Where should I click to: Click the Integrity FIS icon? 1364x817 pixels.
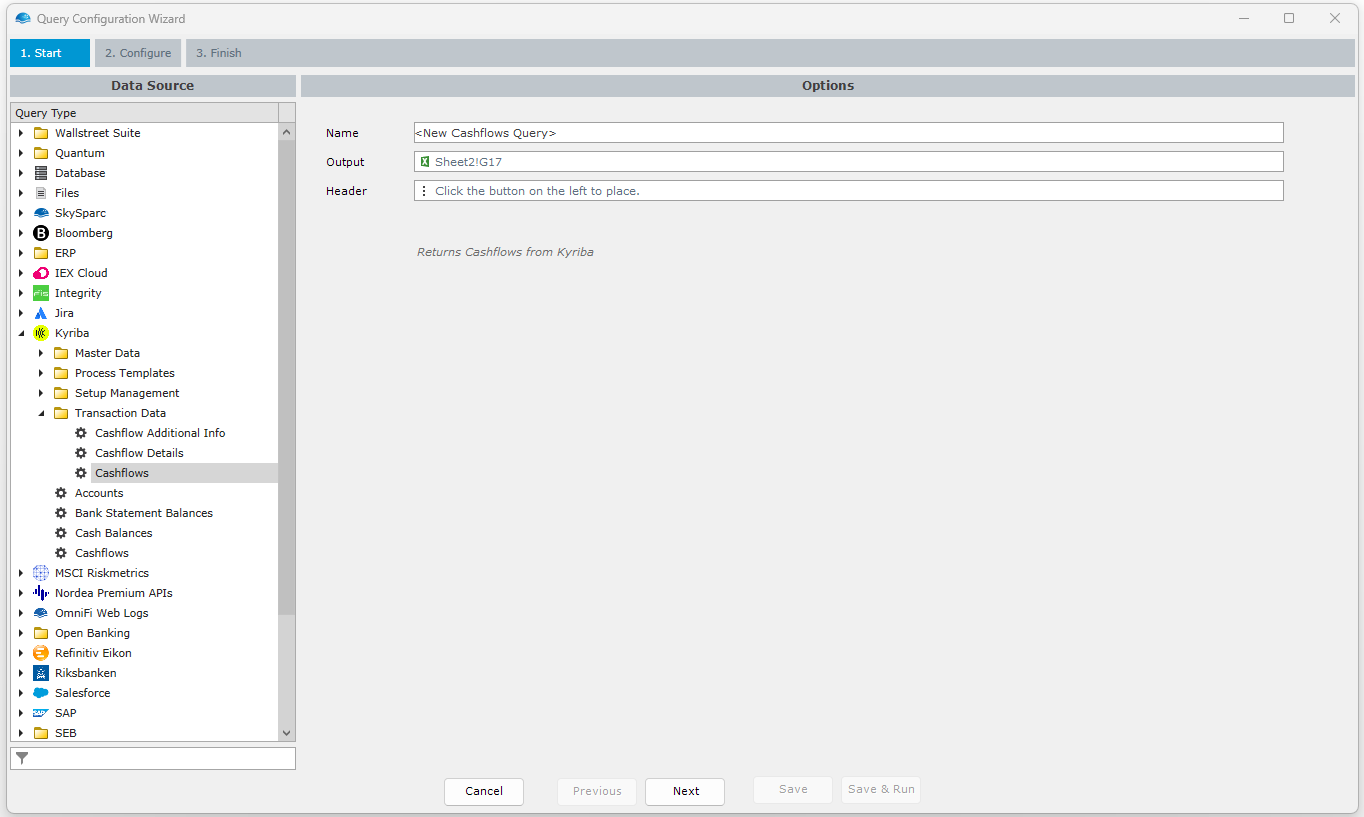tap(41, 293)
